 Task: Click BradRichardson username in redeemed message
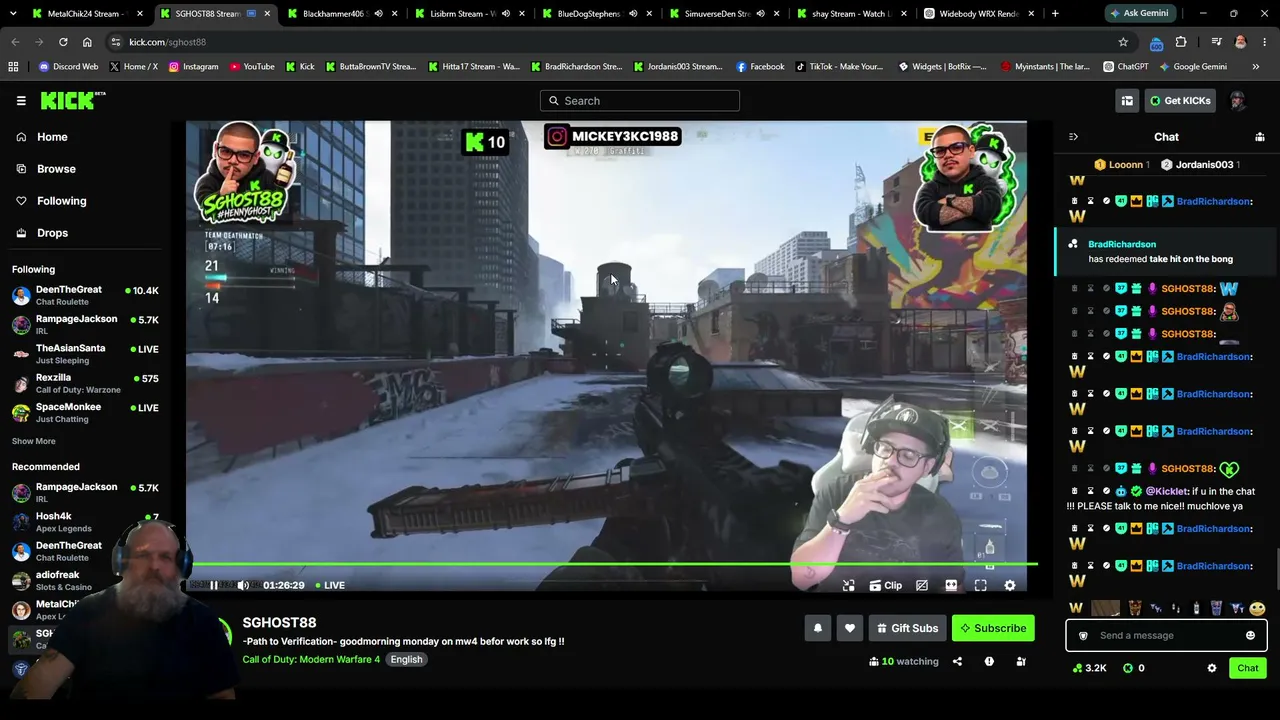click(1122, 244)
